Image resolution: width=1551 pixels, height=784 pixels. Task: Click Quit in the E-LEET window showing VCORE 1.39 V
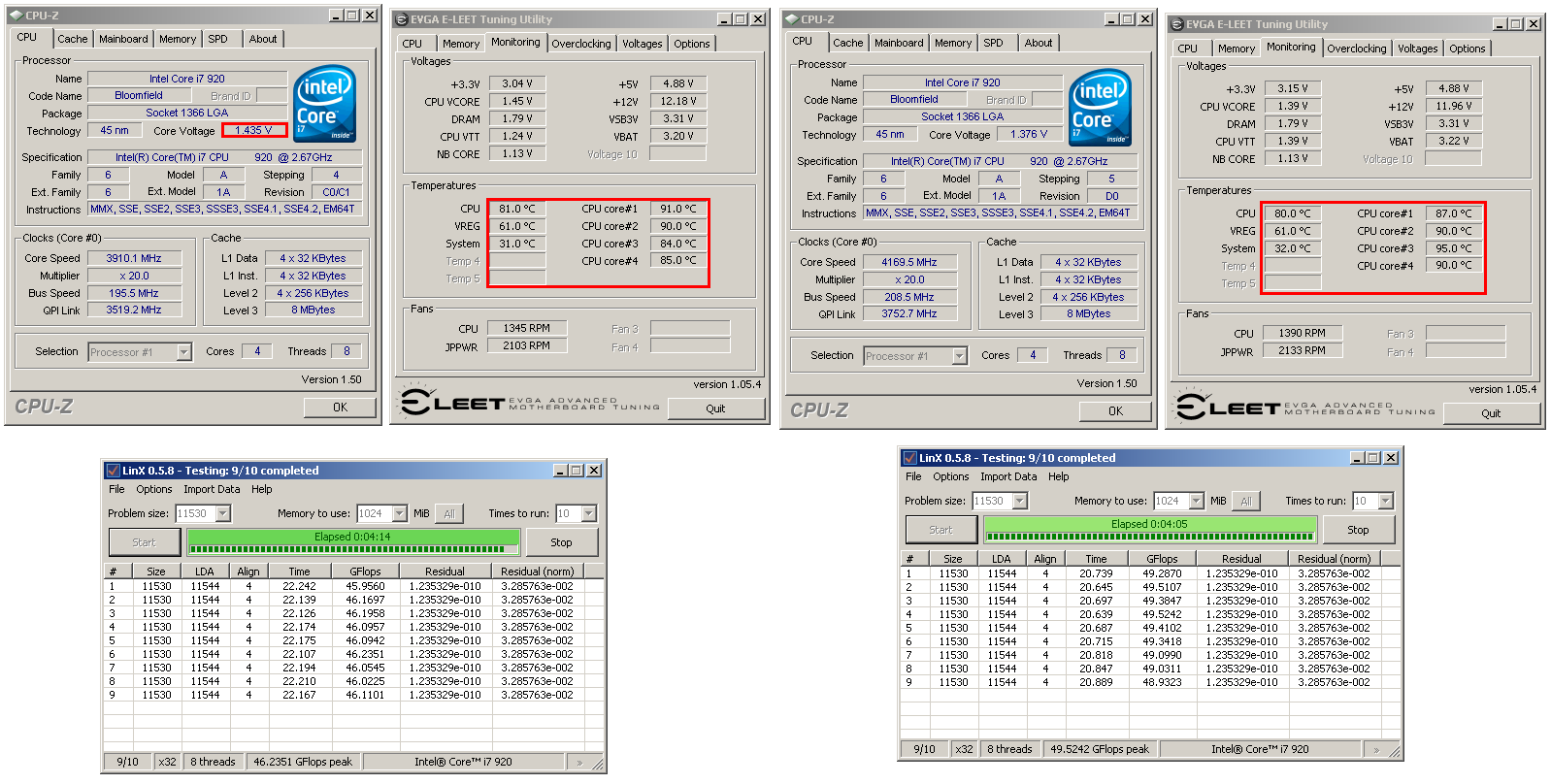[x=1491, y=413]
